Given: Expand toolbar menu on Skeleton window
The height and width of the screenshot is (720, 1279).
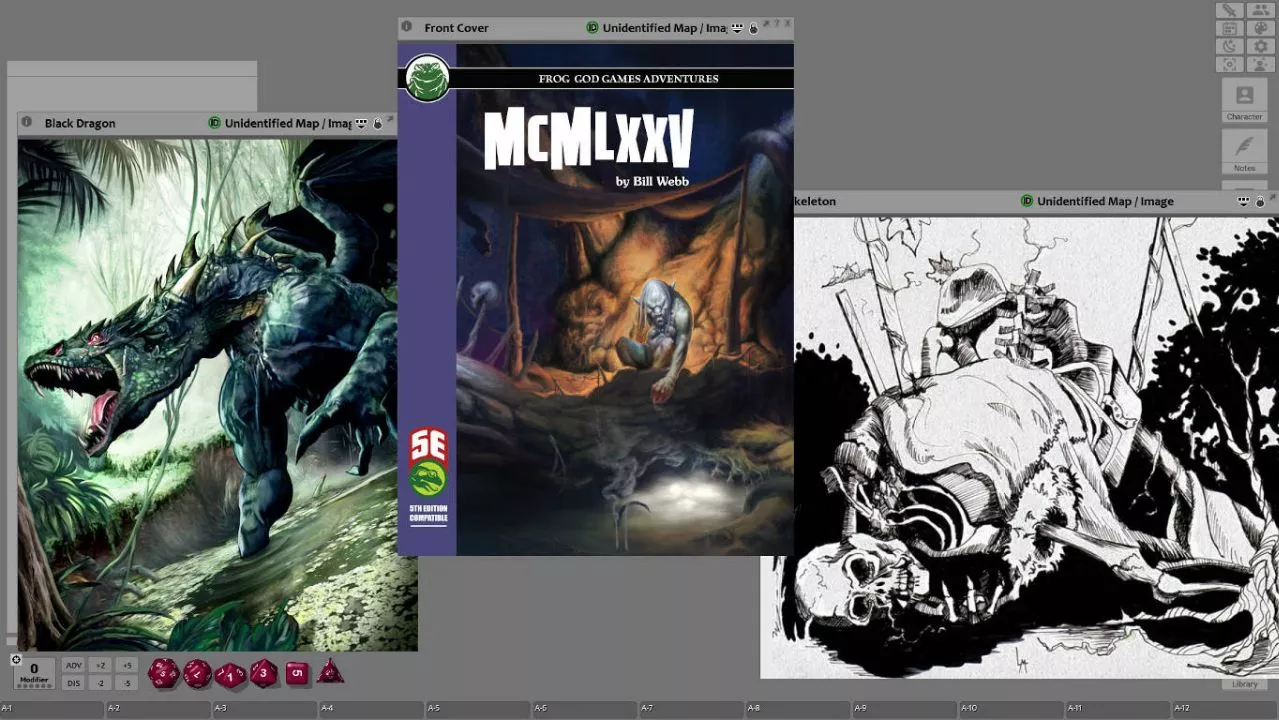Looking at the screenshot, I should (x=1244, y=201).
